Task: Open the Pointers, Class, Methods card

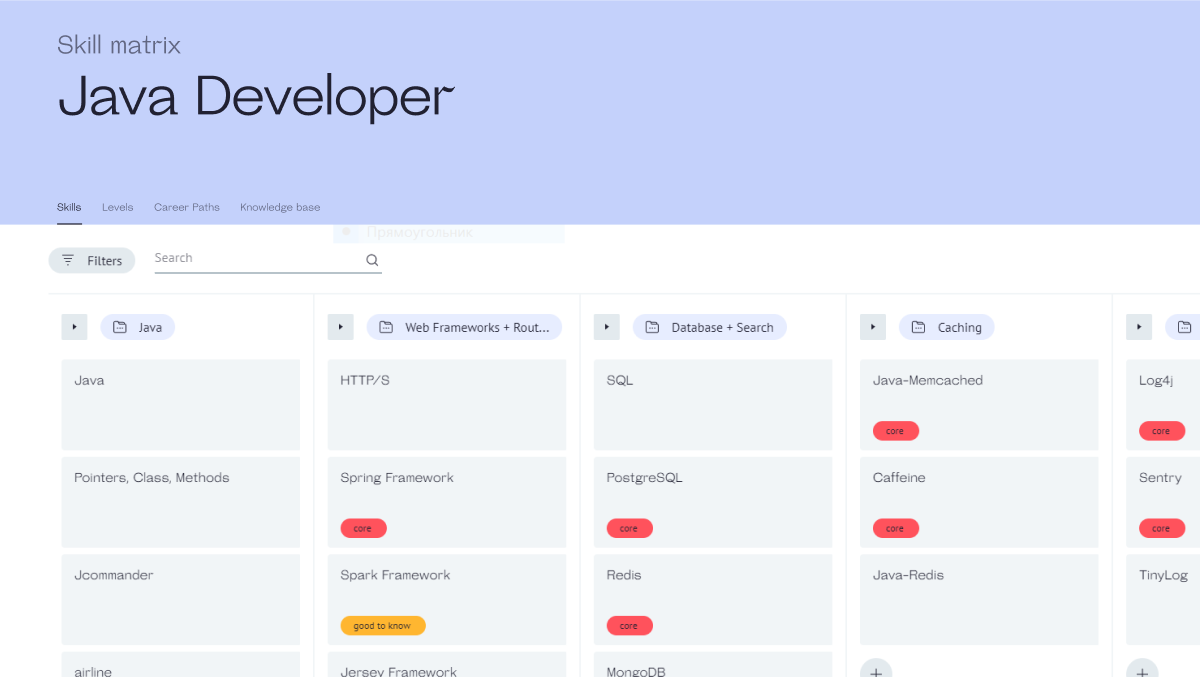Action: (181, 502)
